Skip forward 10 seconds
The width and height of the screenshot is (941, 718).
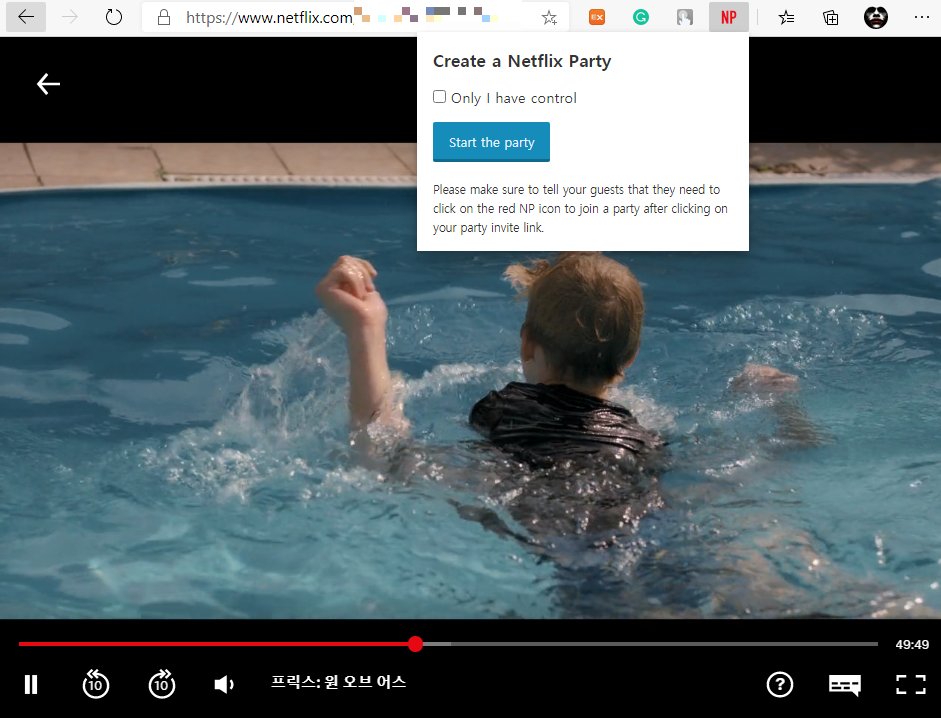(161, 684)
